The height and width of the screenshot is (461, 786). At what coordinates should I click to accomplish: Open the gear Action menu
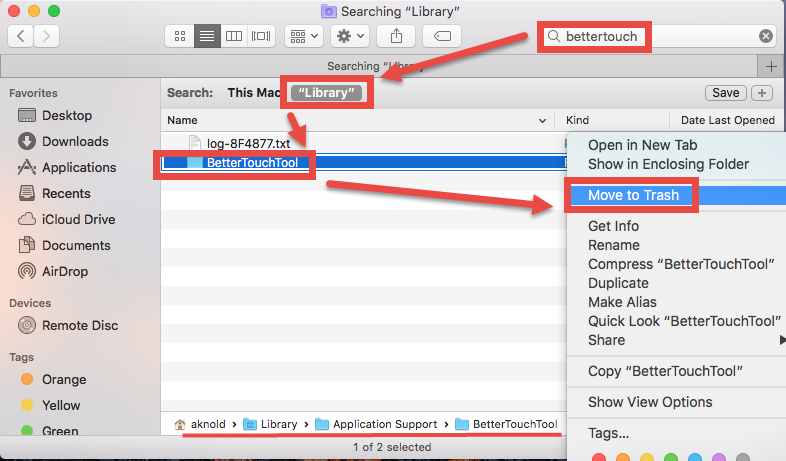[x=350, y=36]
